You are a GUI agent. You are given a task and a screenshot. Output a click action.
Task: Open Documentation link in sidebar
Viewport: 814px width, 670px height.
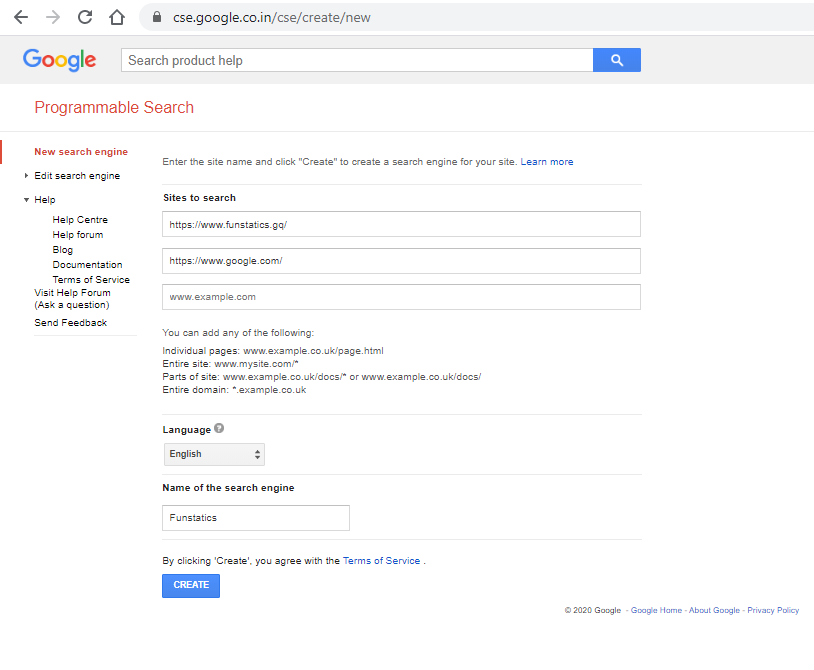pyautogui.click(x=87, y=265)
